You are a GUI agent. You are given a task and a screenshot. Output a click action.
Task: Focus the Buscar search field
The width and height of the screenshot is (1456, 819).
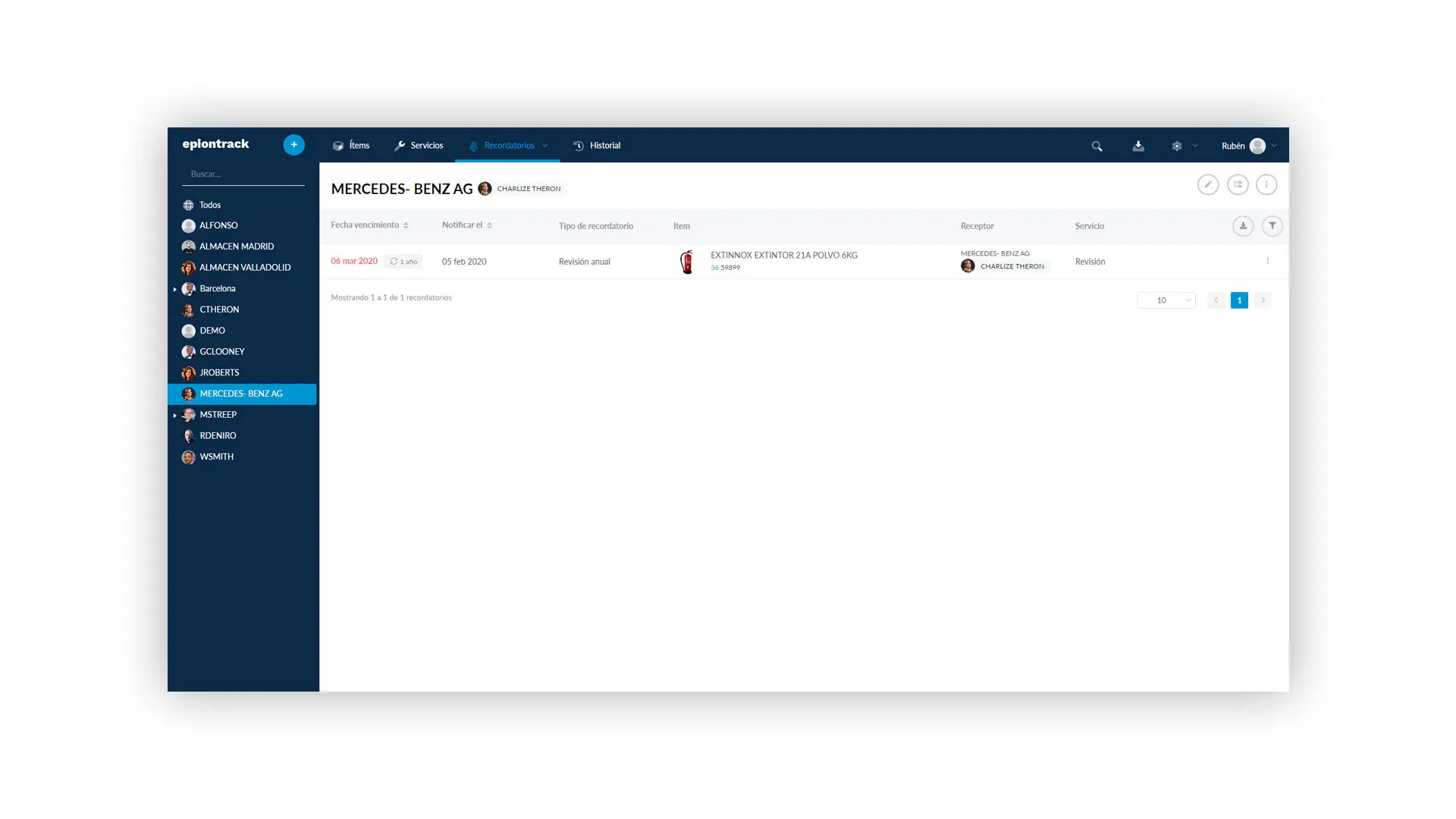[243, 174]
